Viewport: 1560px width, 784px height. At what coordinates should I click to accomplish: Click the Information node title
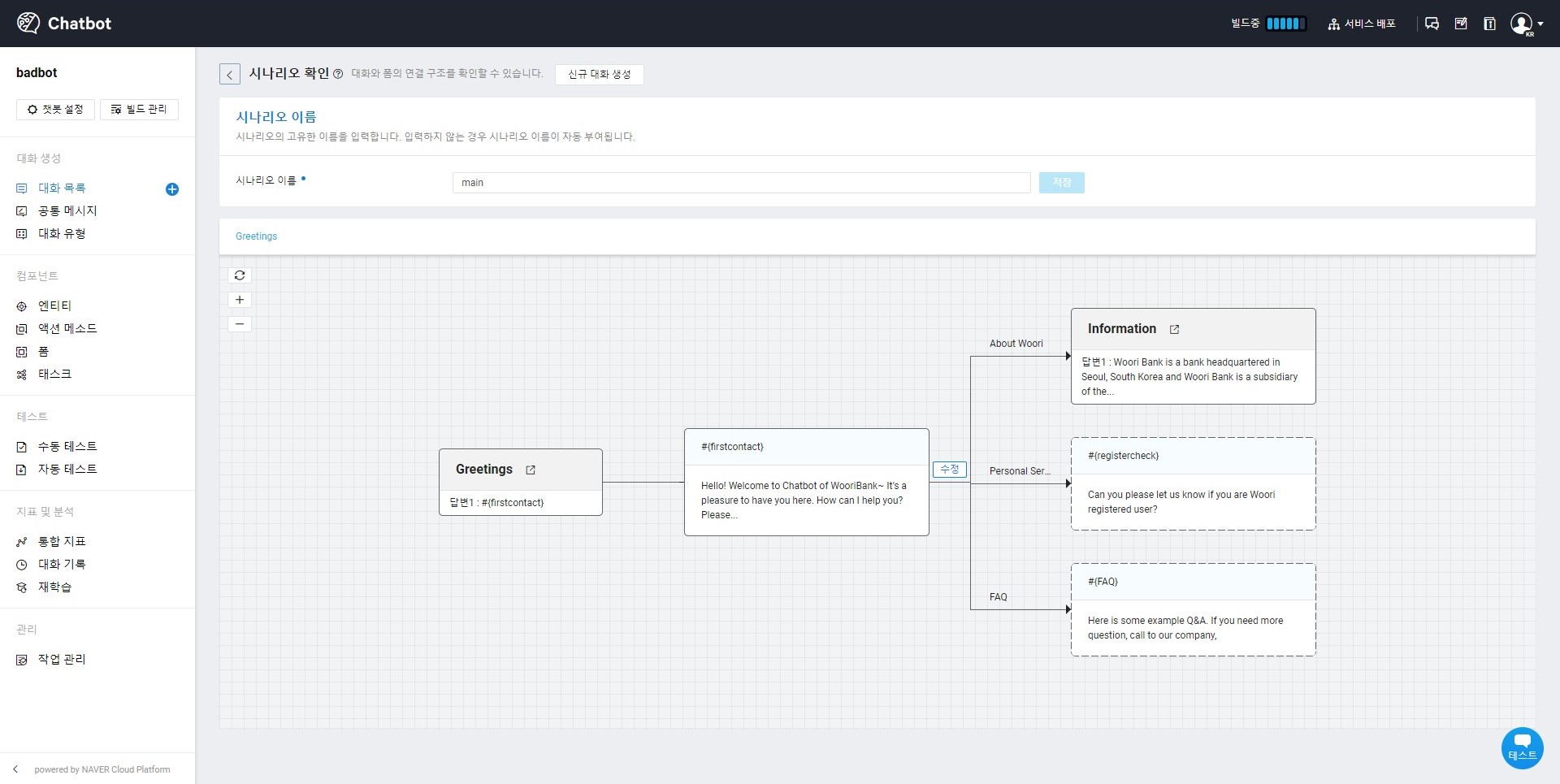tap(1122, 329)
